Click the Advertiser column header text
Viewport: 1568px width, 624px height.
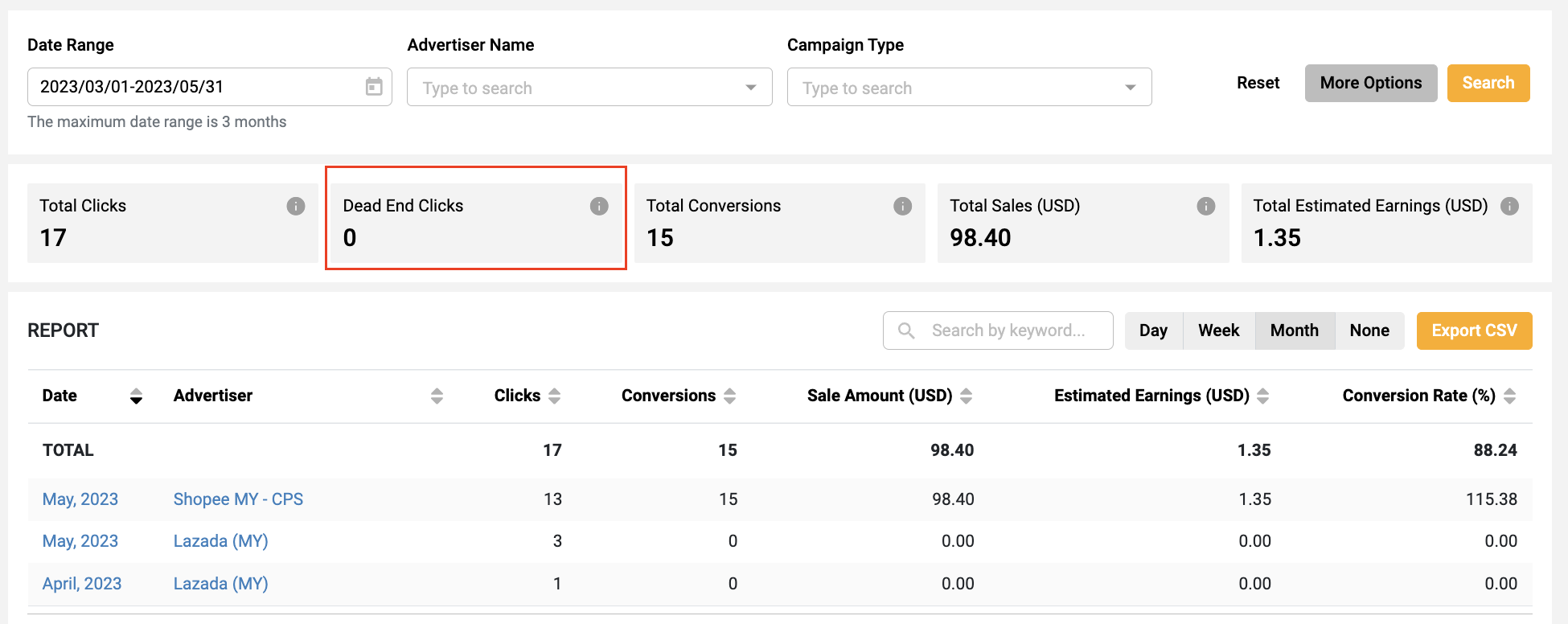coord(213,396)
